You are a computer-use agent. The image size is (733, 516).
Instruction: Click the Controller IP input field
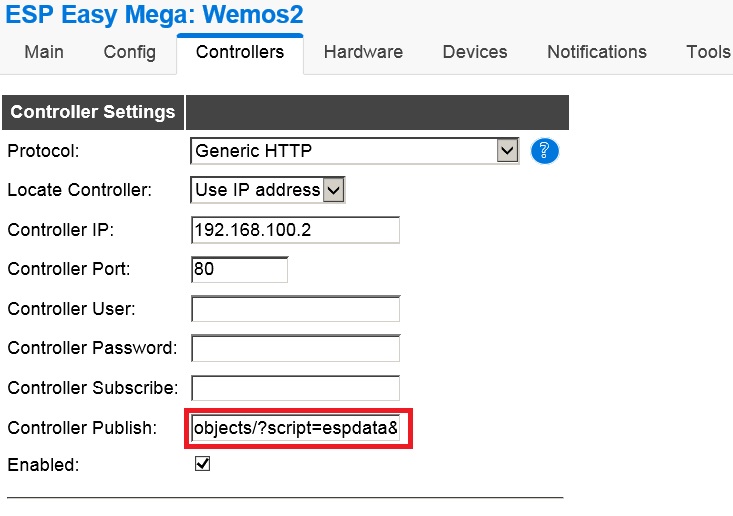(x=295, y=230)
